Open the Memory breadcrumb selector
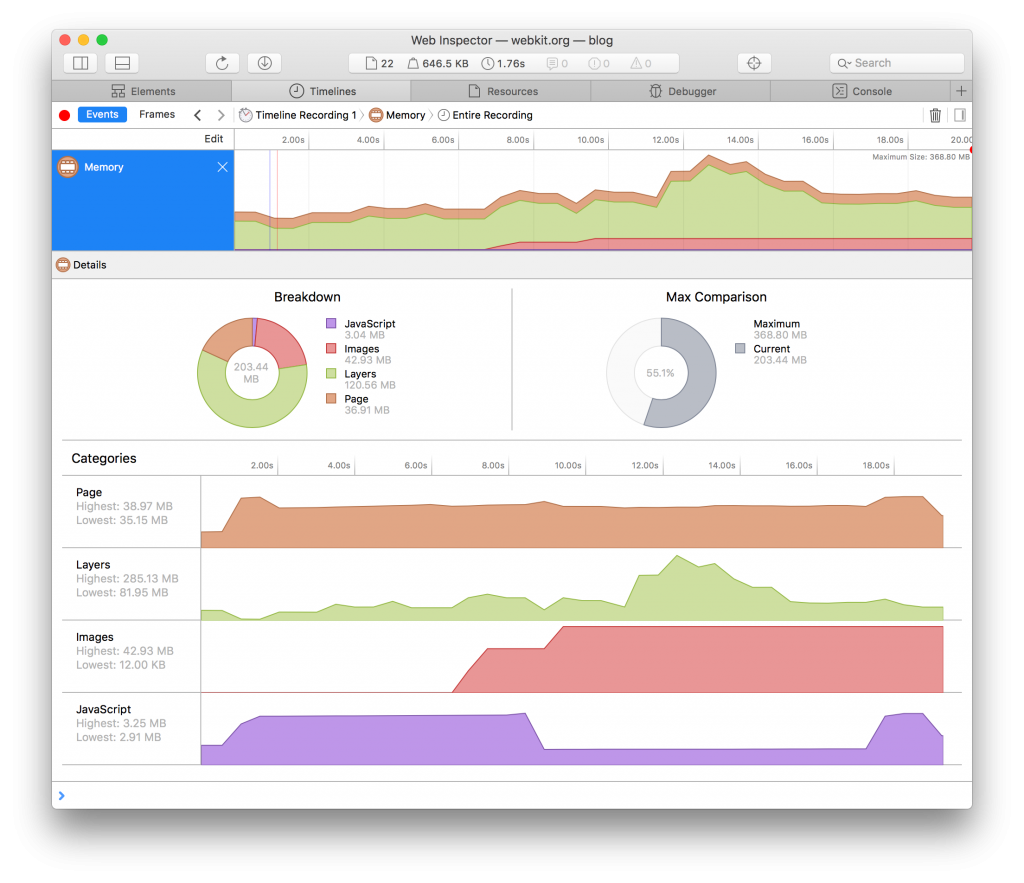 397,115
